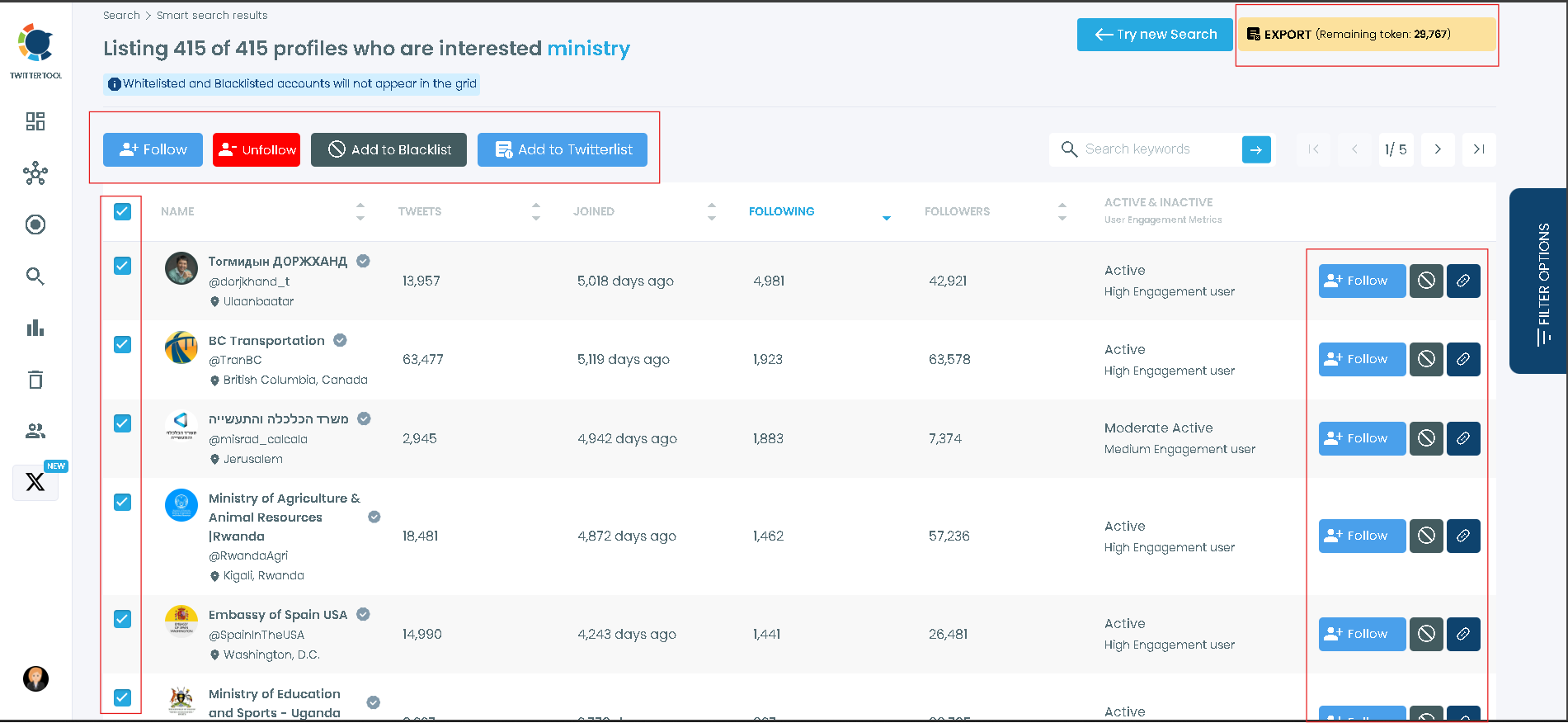1568x723 pixels.
Task: Open the magnifier search icon in sidebar
Action: tap(35, 276)
